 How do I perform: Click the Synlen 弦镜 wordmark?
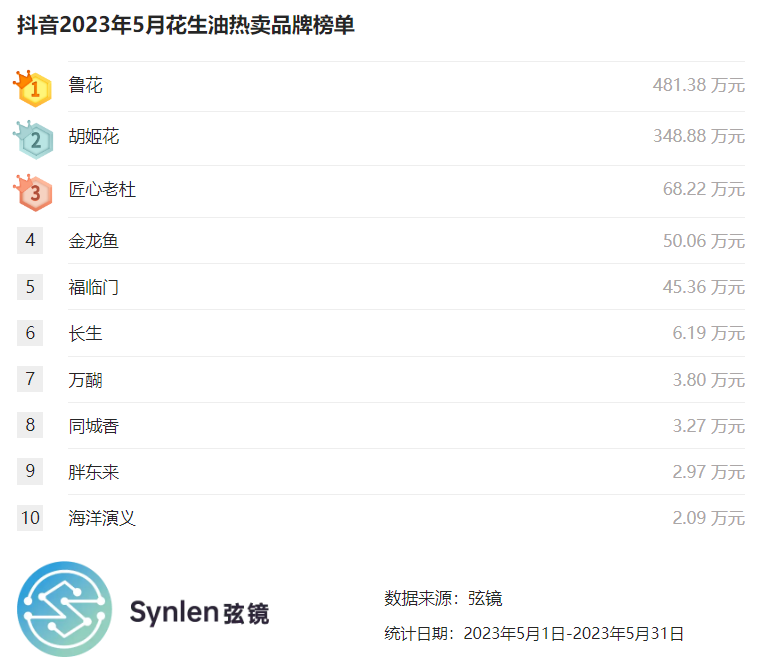(199, 612)
